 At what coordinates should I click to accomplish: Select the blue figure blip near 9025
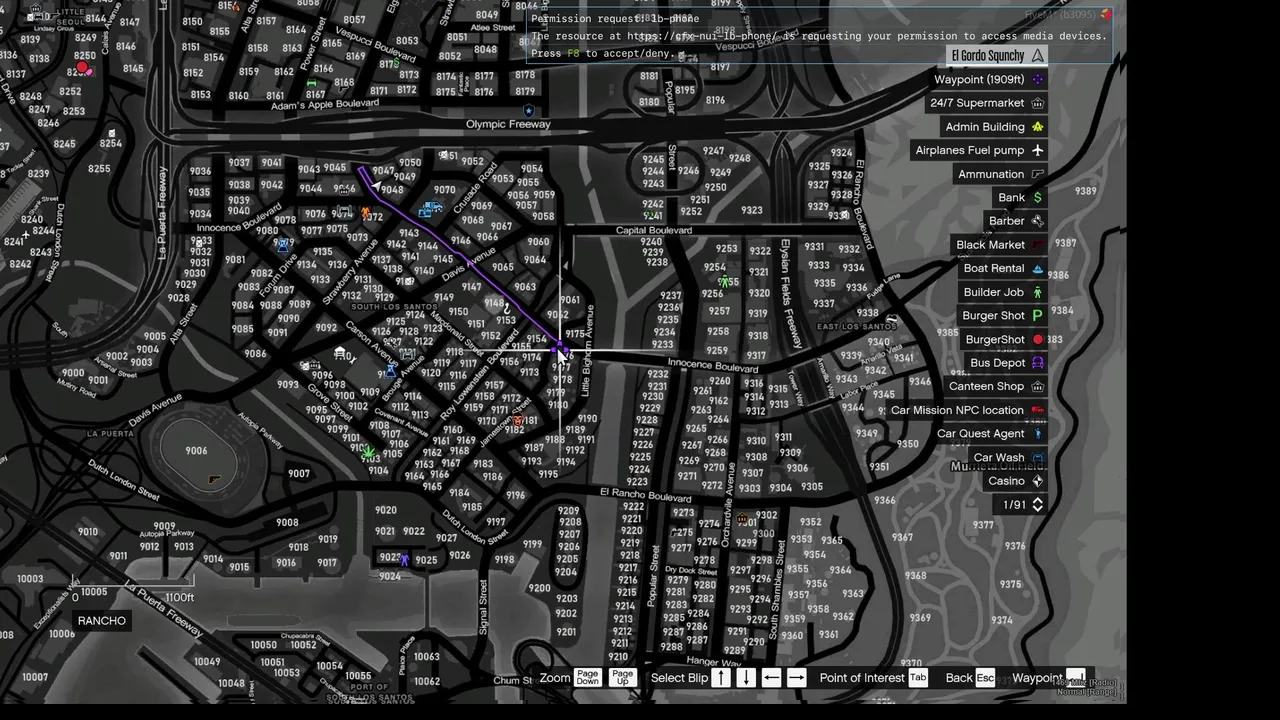[x=404, y=560]
